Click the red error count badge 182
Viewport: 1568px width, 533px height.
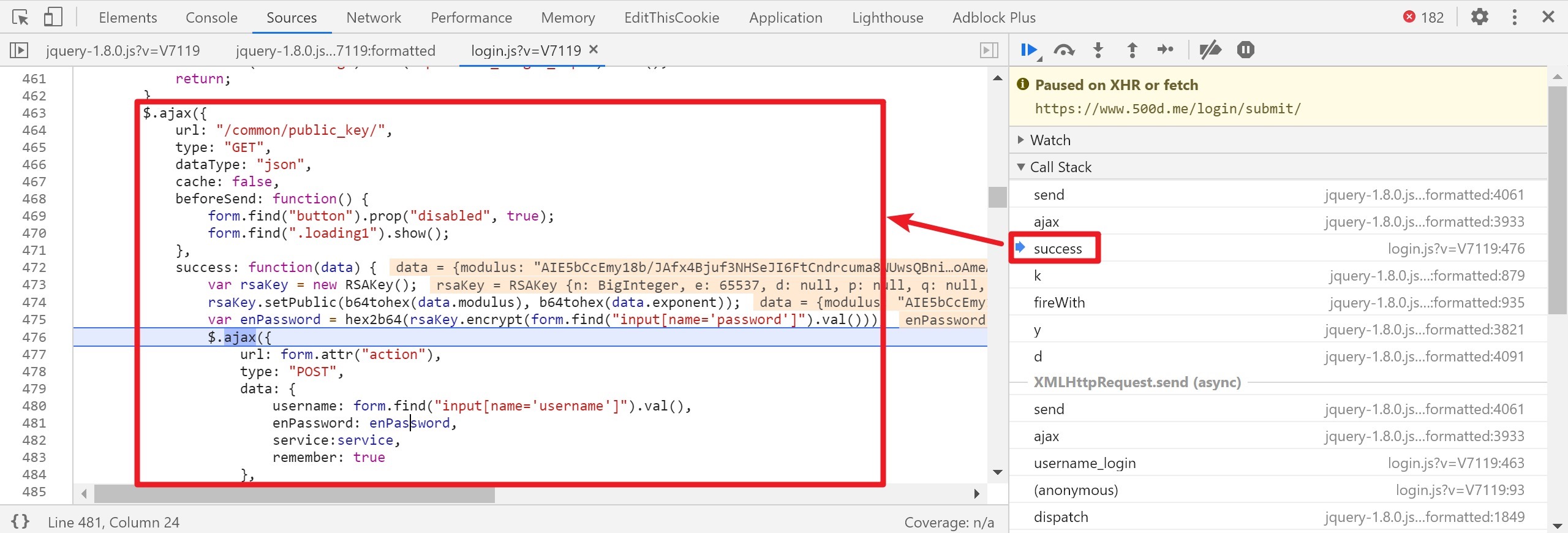point(1423,17)
